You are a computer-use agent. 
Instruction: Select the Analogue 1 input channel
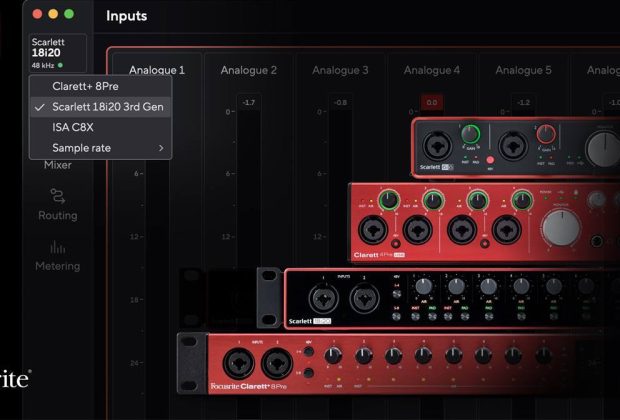click(157, 70)
